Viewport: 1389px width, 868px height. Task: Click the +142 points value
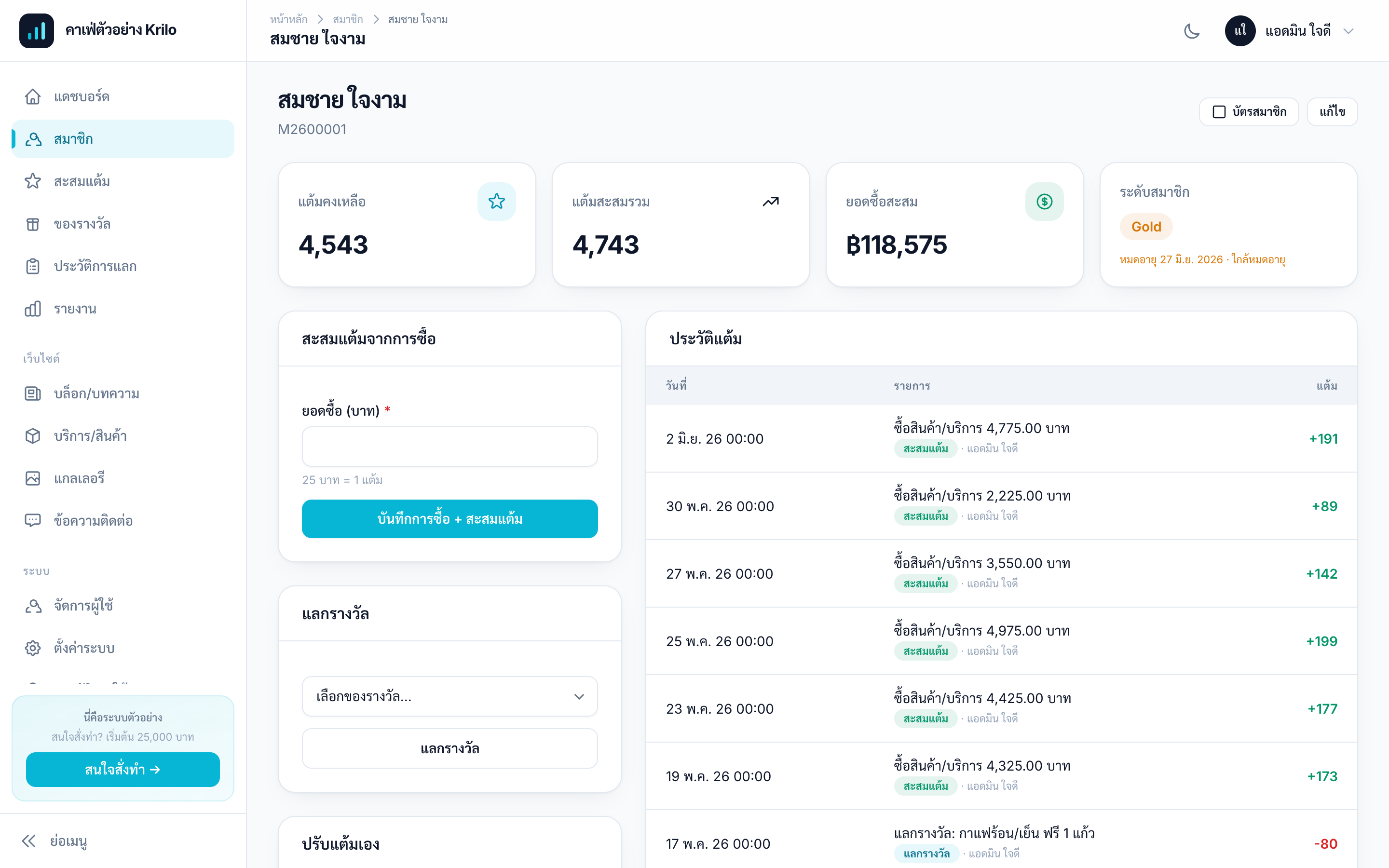(1321, 574)
